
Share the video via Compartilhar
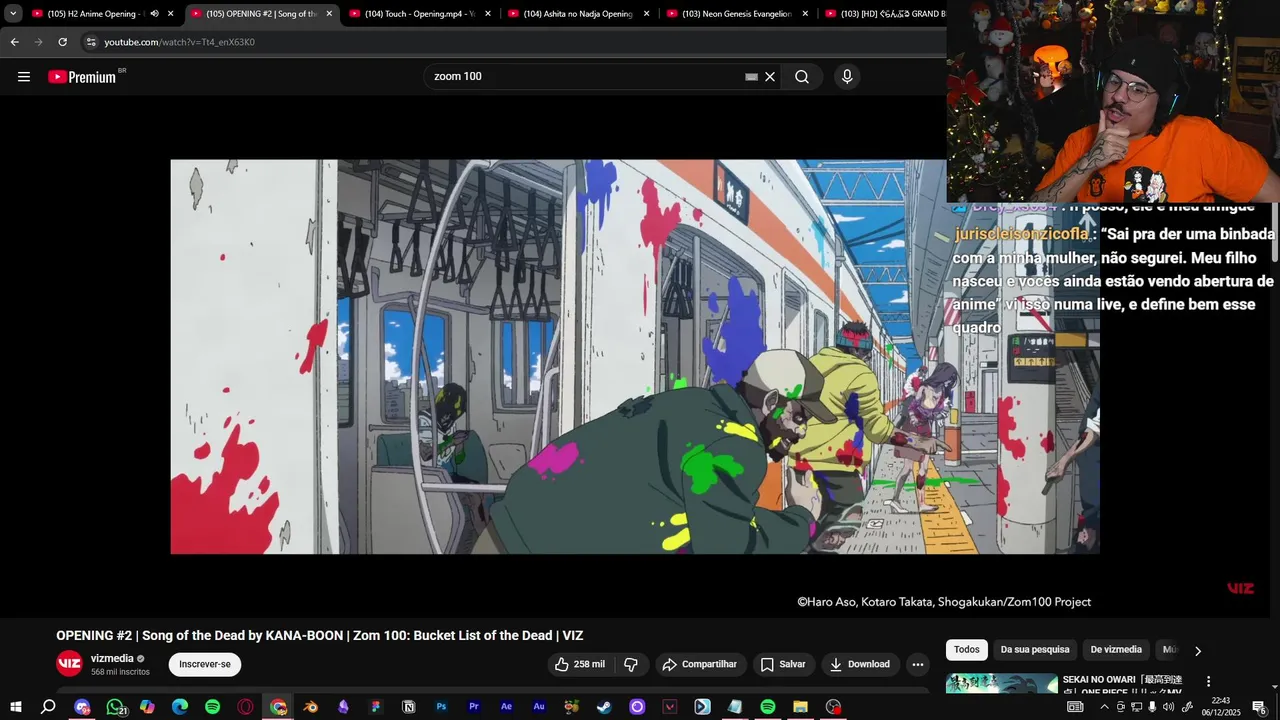[701, 664]
